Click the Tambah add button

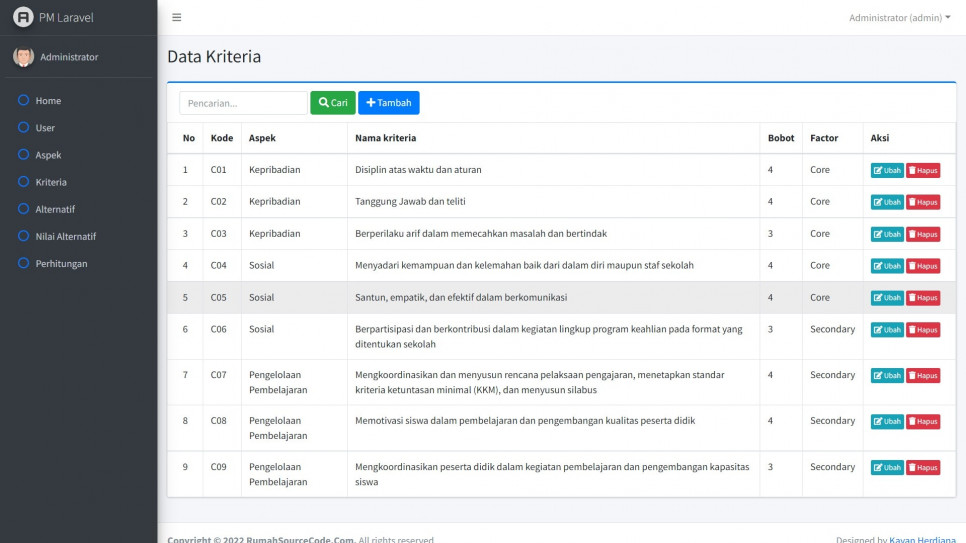pos(389,103)
